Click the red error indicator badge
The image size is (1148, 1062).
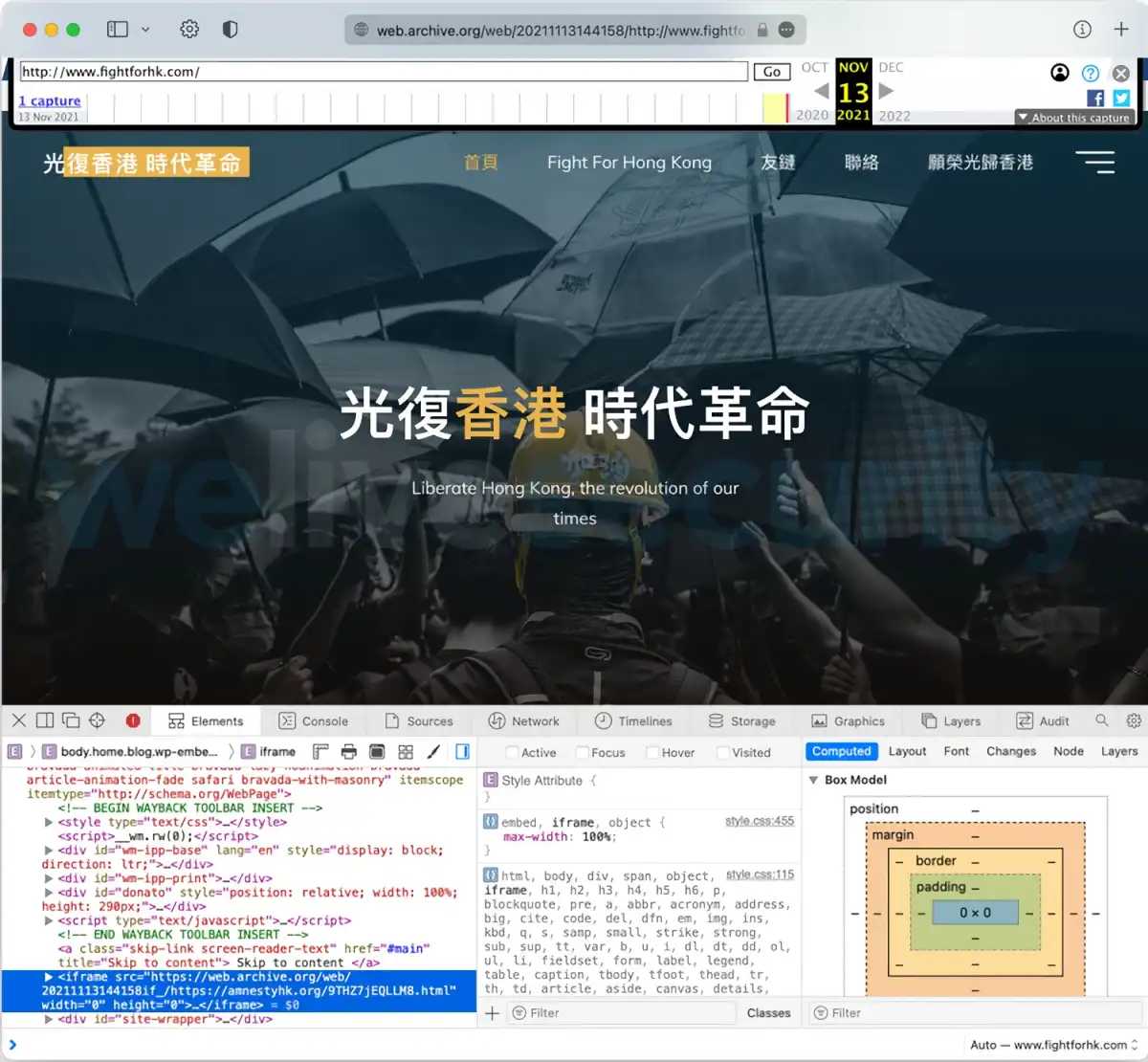tap(133, 720)
